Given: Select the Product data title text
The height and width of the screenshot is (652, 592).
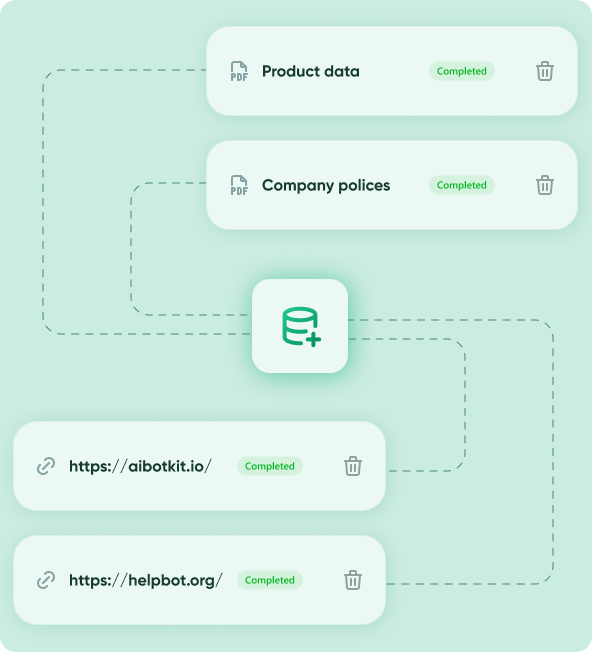Looking at the screenshot, I should pos(311,71).
